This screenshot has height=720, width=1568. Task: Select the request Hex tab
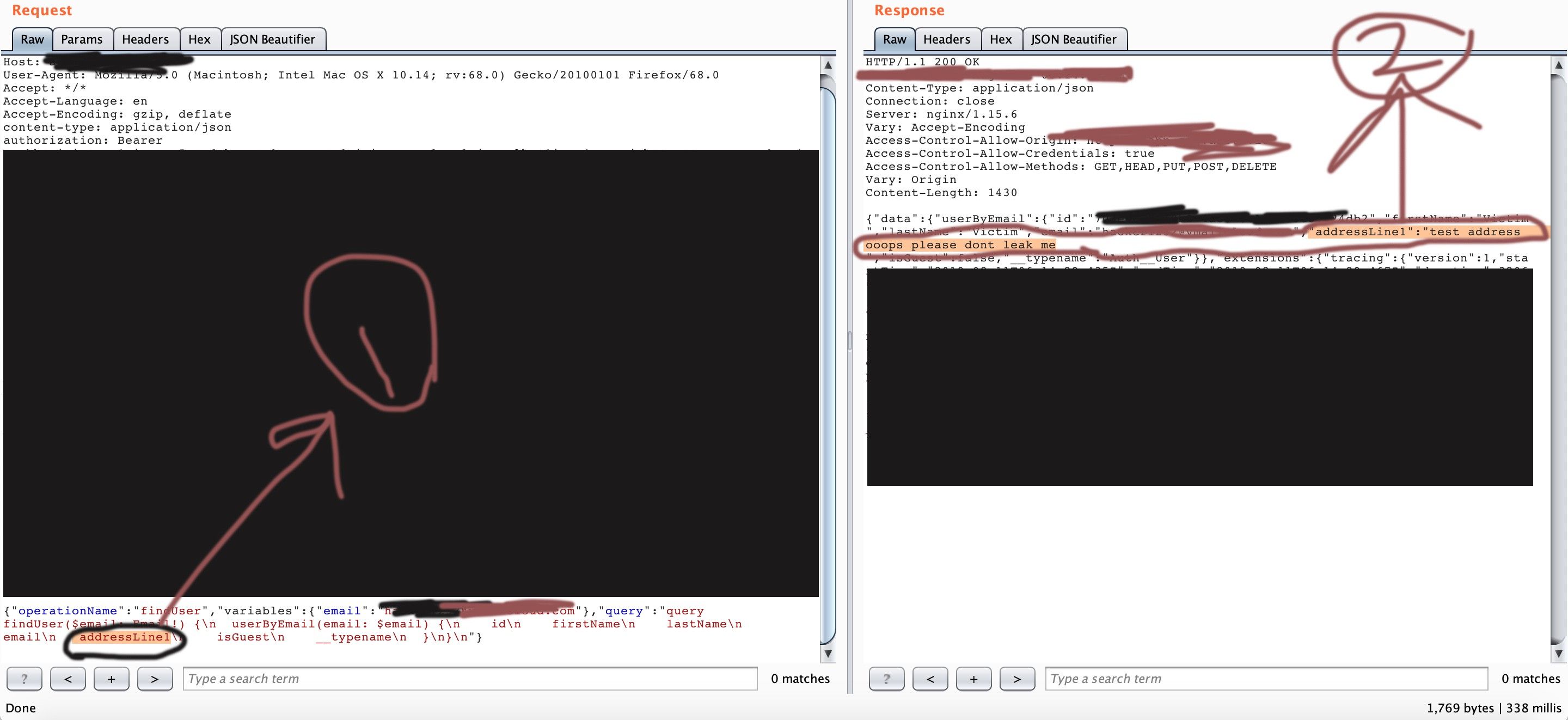[x=199, y=40]
